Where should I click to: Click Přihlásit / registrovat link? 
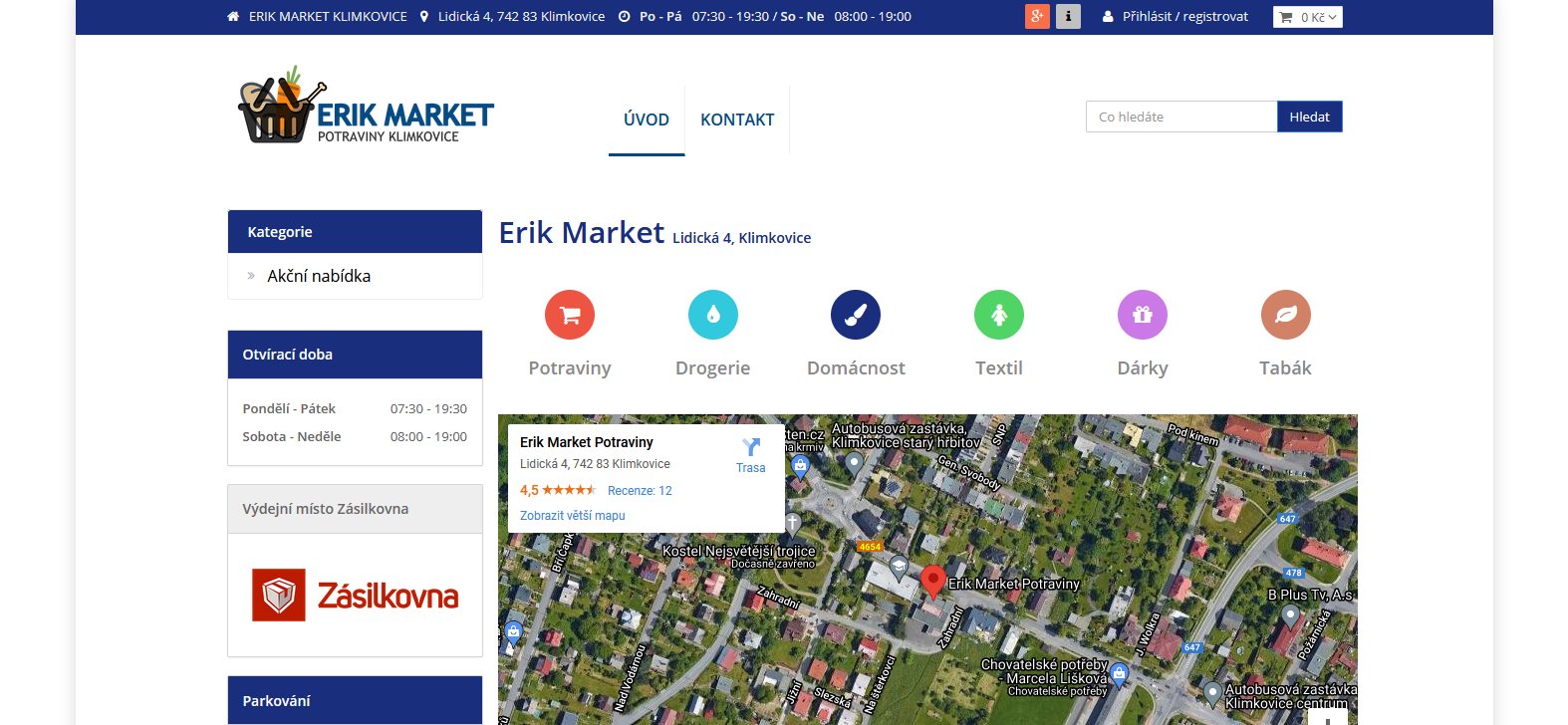tap(1184, 17)
